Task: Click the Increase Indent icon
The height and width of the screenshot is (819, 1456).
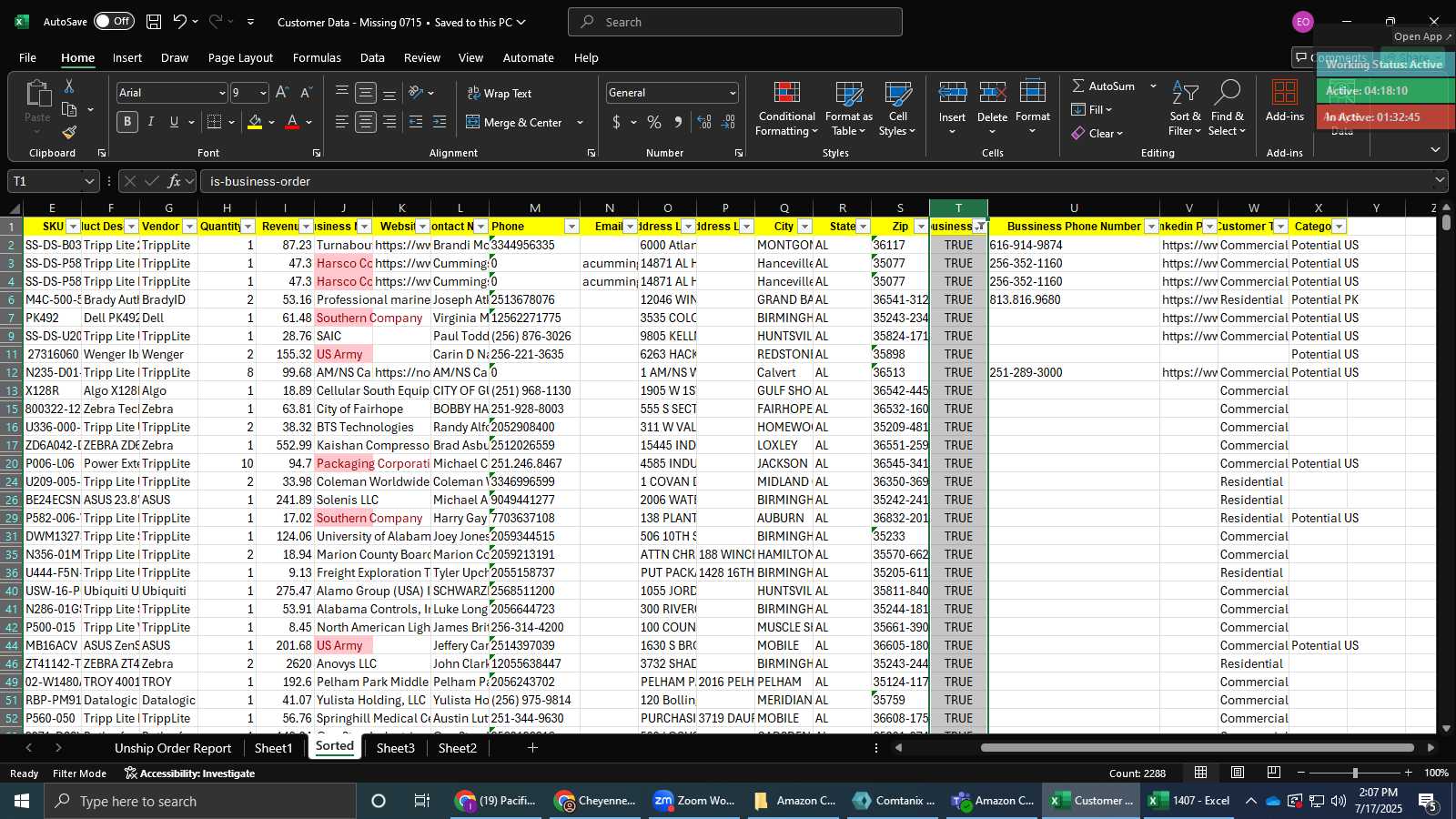Action: (440, 122)
